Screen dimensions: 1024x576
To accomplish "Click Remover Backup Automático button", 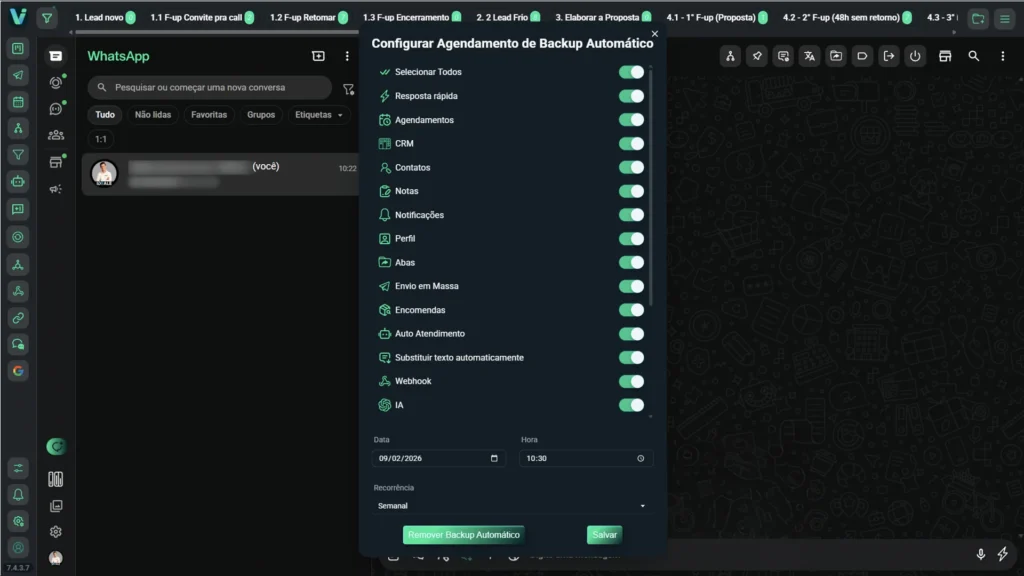I will 463,535.
